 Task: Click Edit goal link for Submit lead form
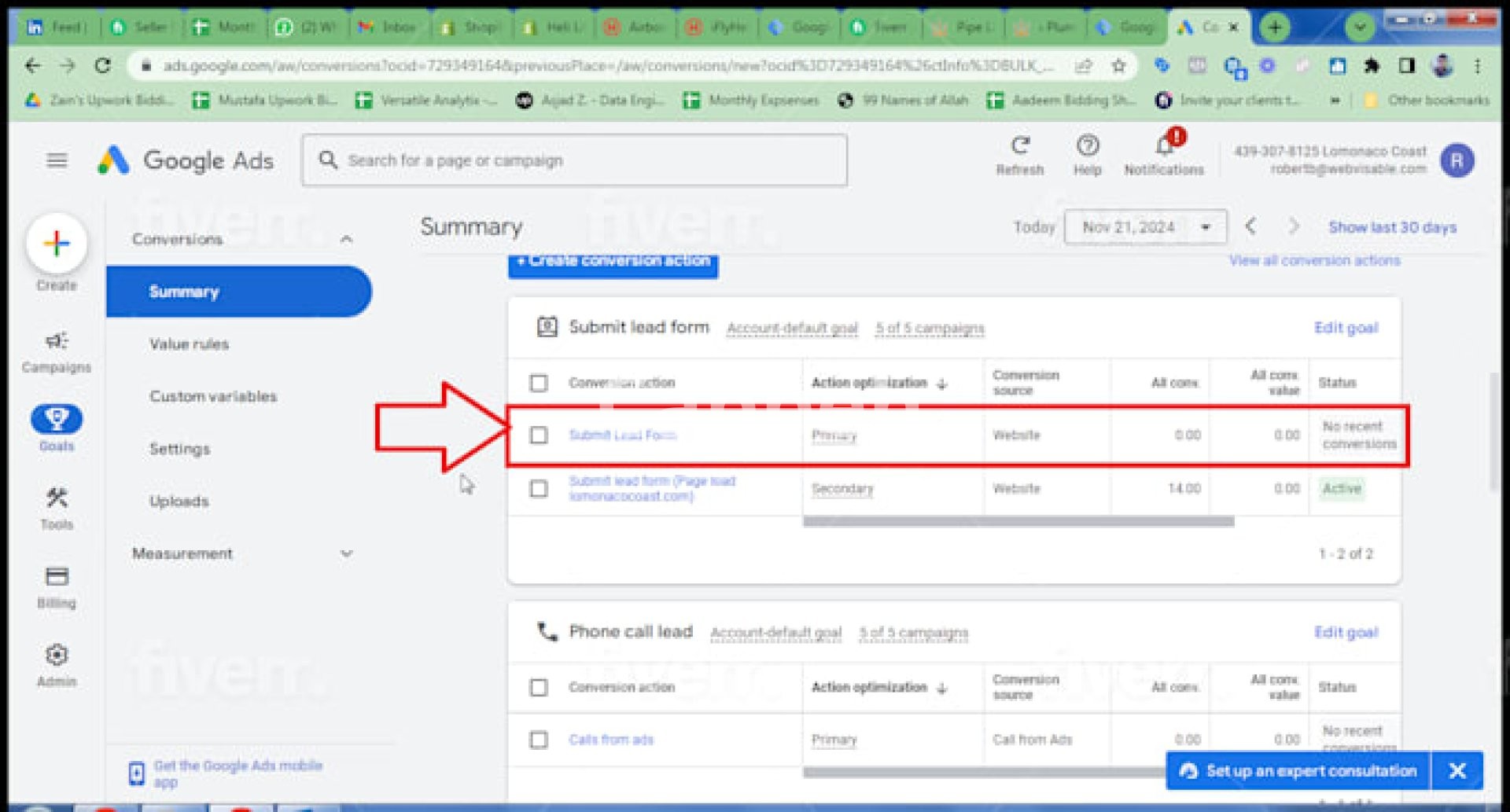1346,328
